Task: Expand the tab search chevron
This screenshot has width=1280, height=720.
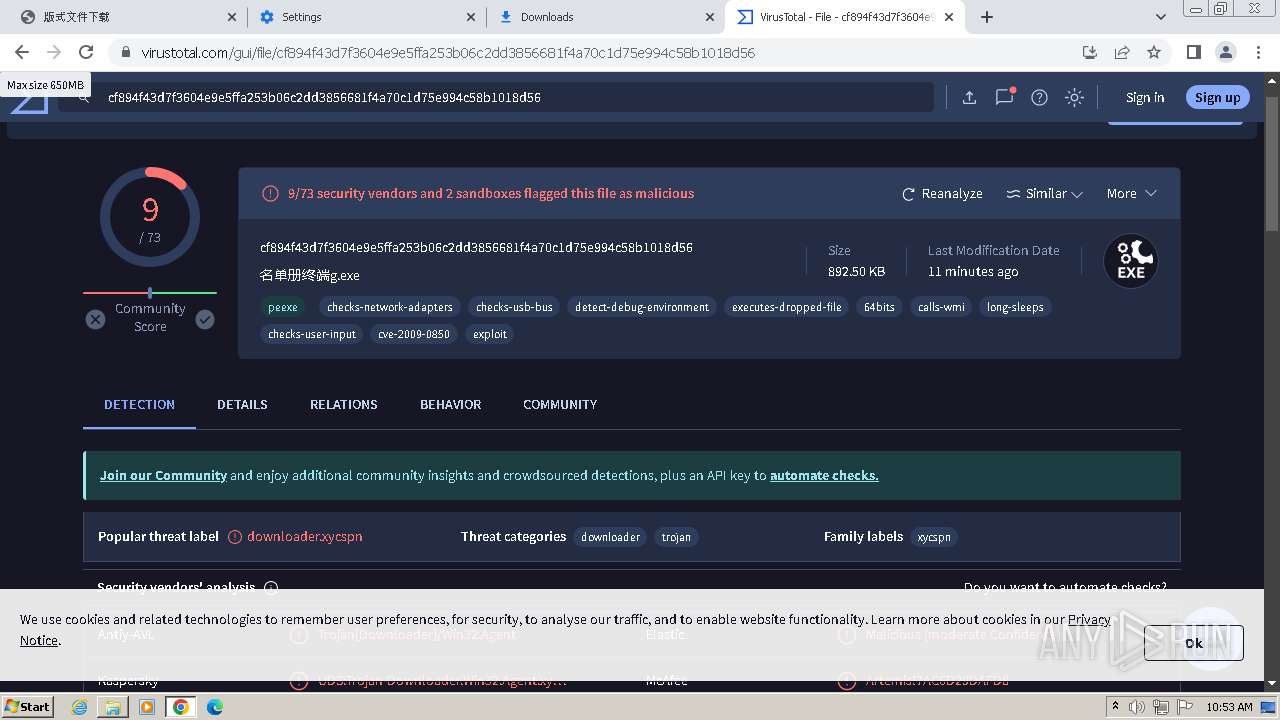Action: (1160, 17)
